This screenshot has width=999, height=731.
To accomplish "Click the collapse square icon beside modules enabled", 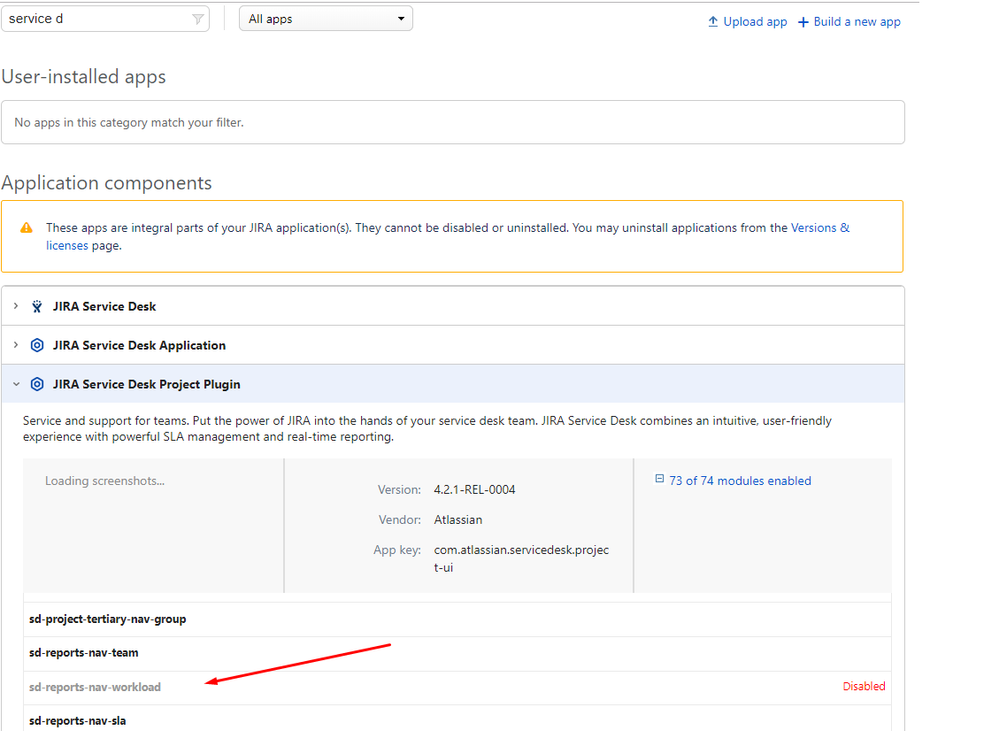I will 659,479.
